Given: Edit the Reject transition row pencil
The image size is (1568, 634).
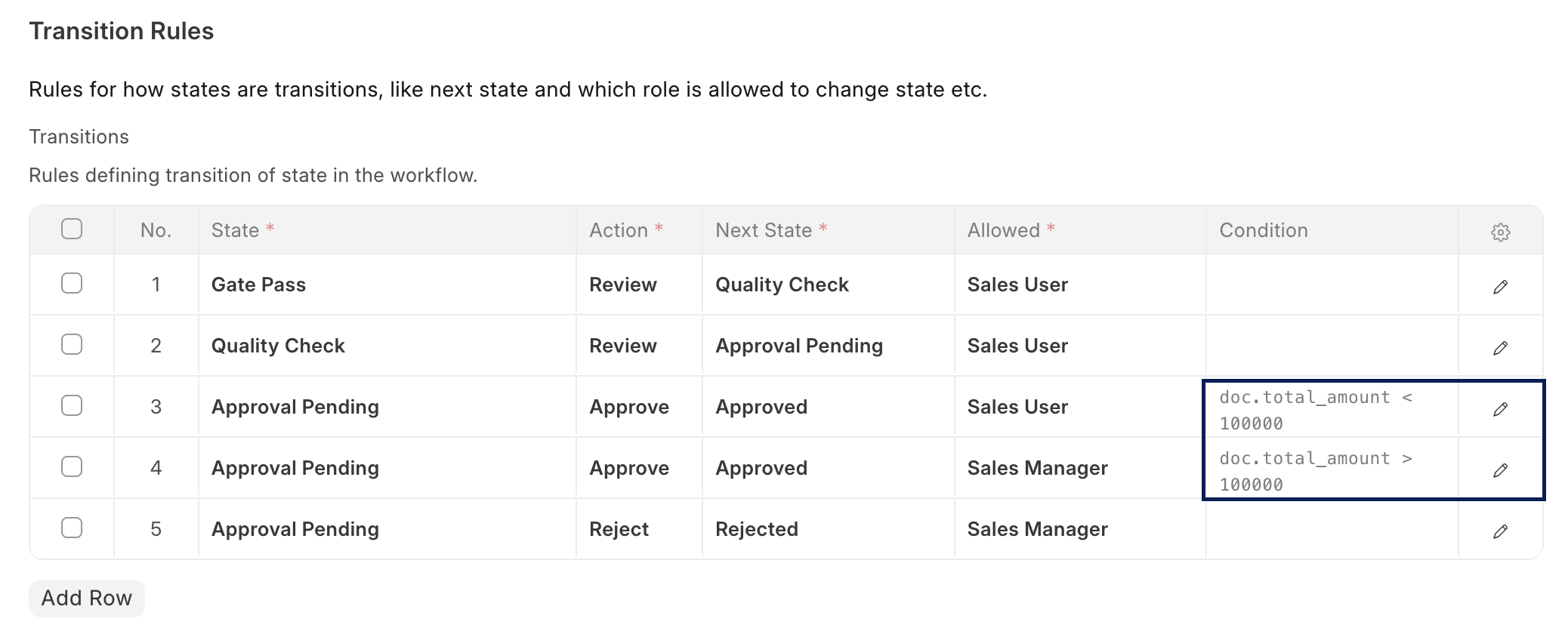Looking at the screenshot, I should point(1500,531).
